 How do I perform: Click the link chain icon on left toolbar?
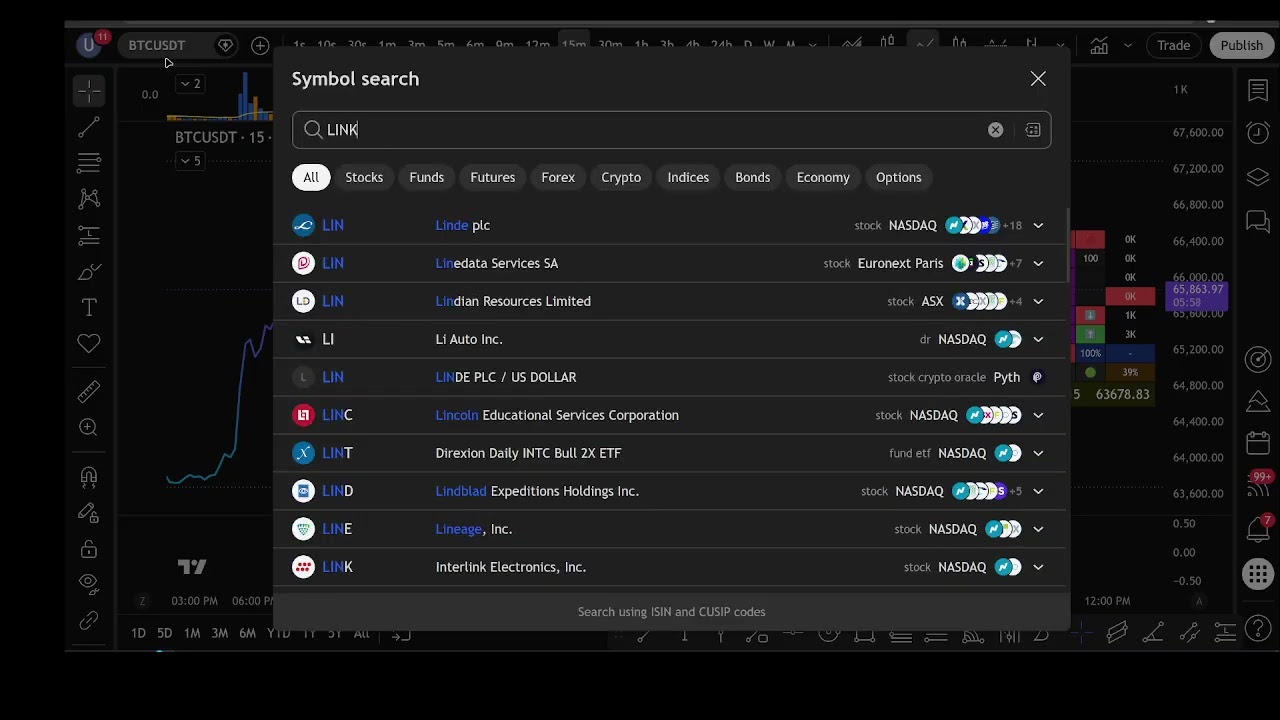coord(89,621)
